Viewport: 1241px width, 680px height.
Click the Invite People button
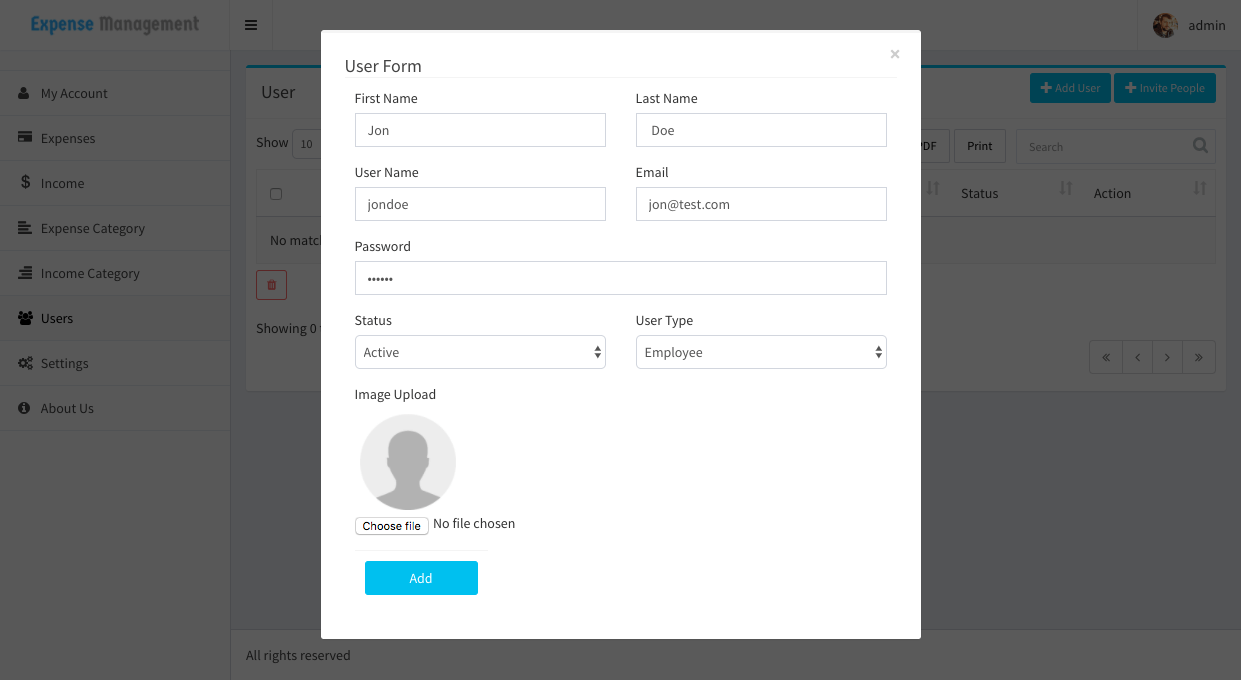coord(1165,88)
